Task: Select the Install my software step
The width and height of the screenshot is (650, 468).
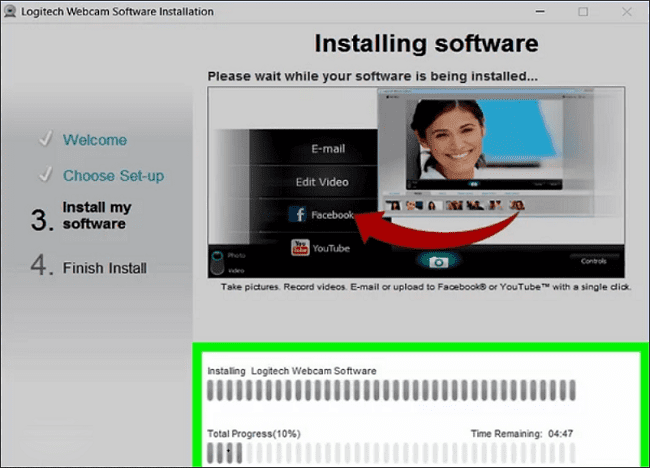Action: click(97, 216)
